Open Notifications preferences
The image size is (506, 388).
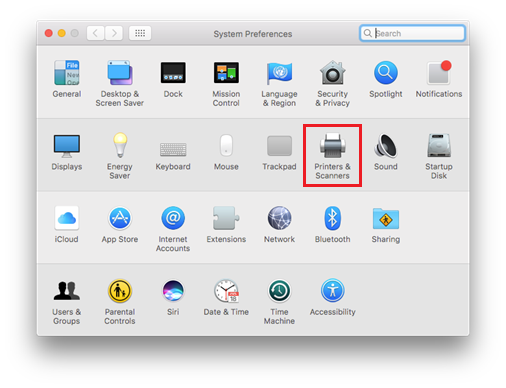click(x=439, y=79)
